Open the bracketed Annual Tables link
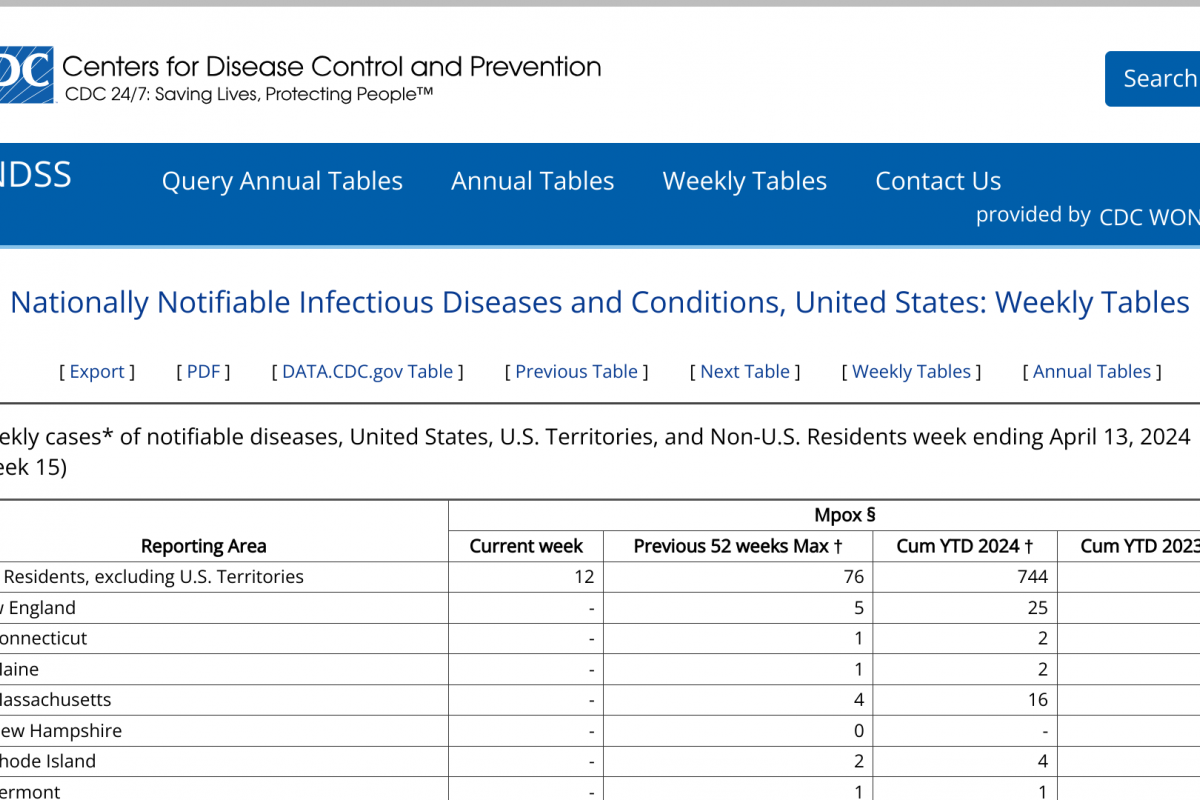The image size is (1200, 800). 1092,372
